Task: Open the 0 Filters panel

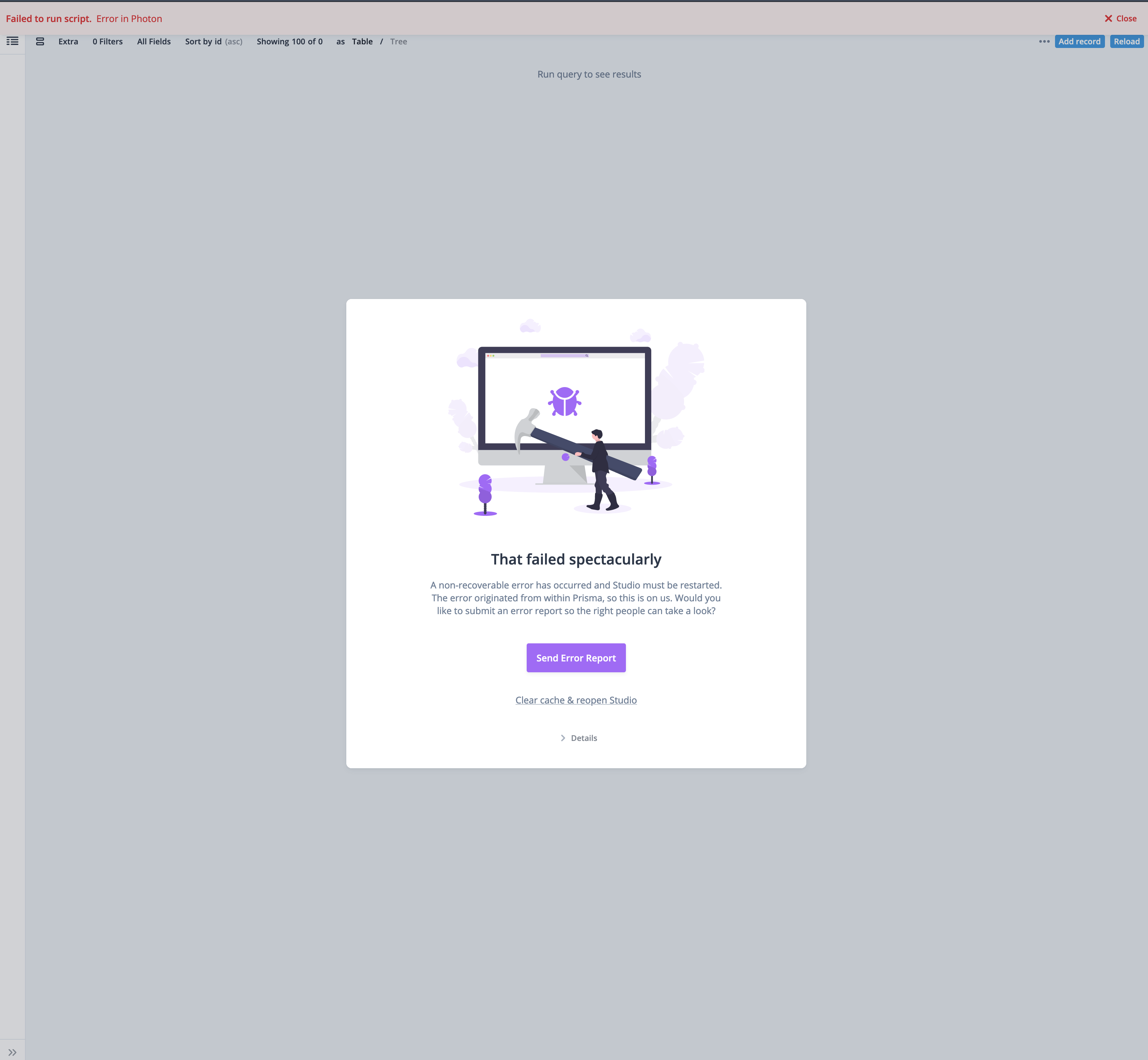Action: click(x=107, y=41)
